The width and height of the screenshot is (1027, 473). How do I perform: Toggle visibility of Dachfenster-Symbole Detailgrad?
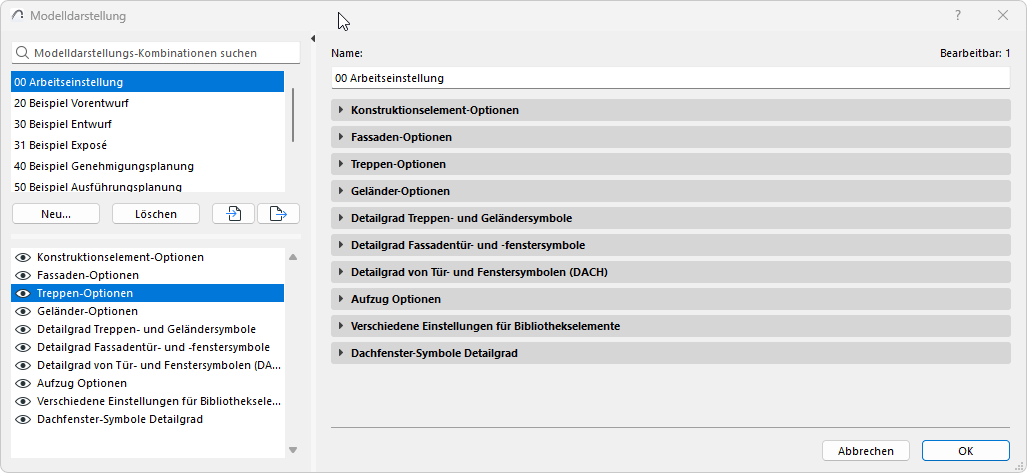tap(24, 419)
